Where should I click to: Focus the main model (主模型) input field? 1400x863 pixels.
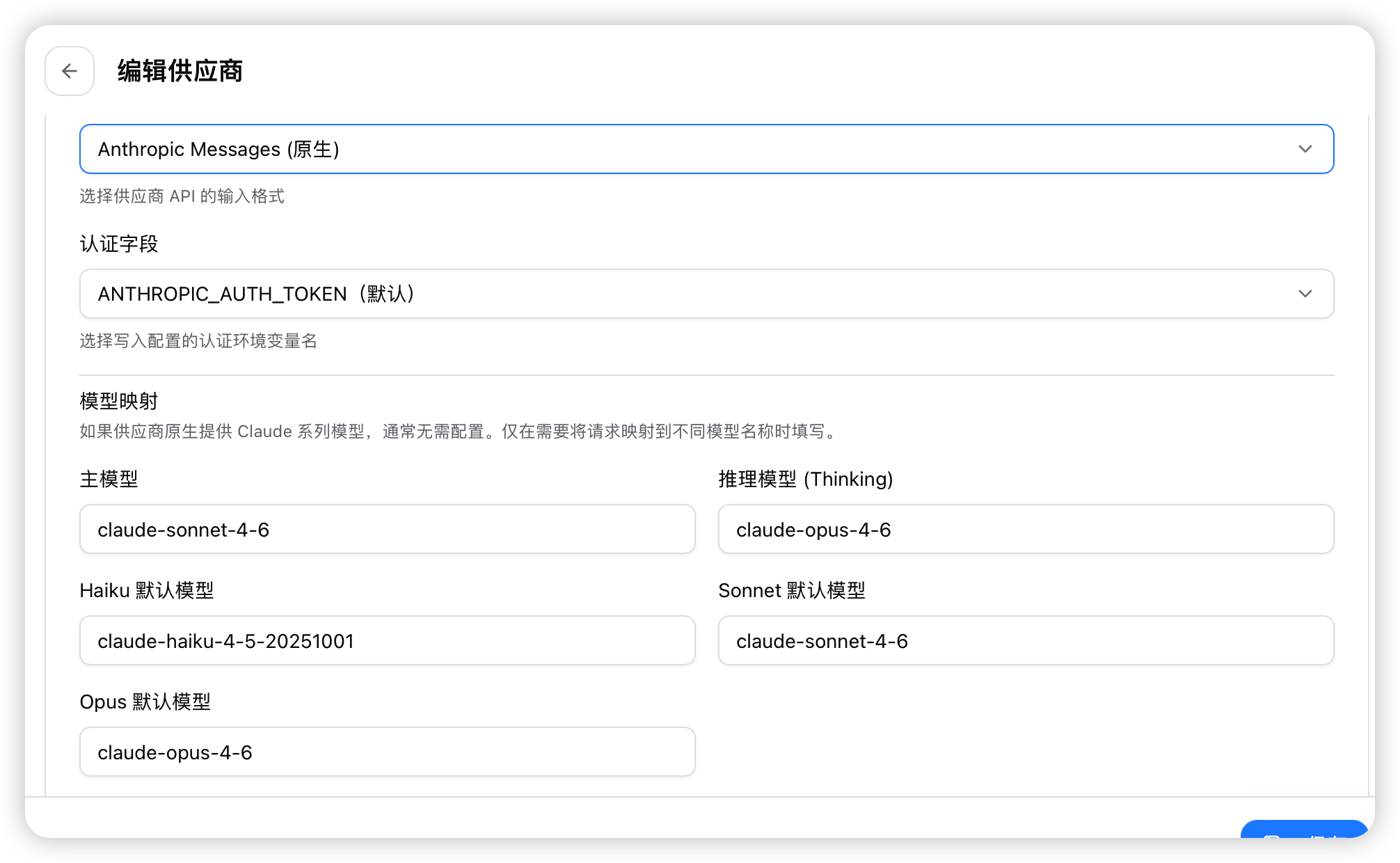(x=388, y=530)
